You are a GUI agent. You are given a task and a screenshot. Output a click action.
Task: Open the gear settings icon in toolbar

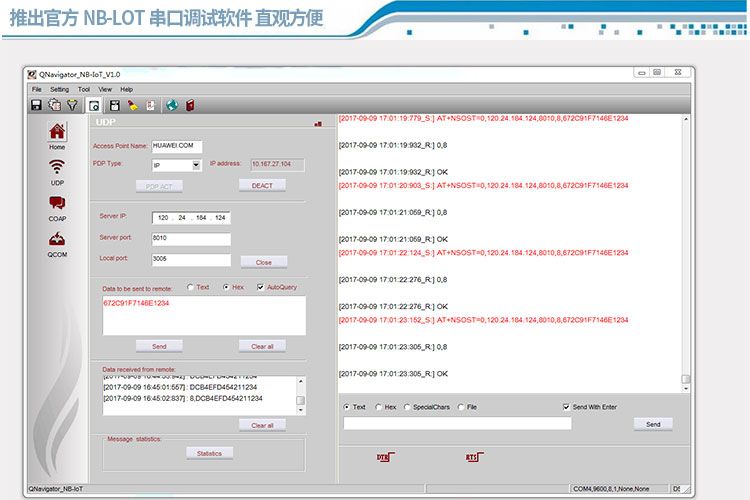pyautogui.click(x=55, y=105)
